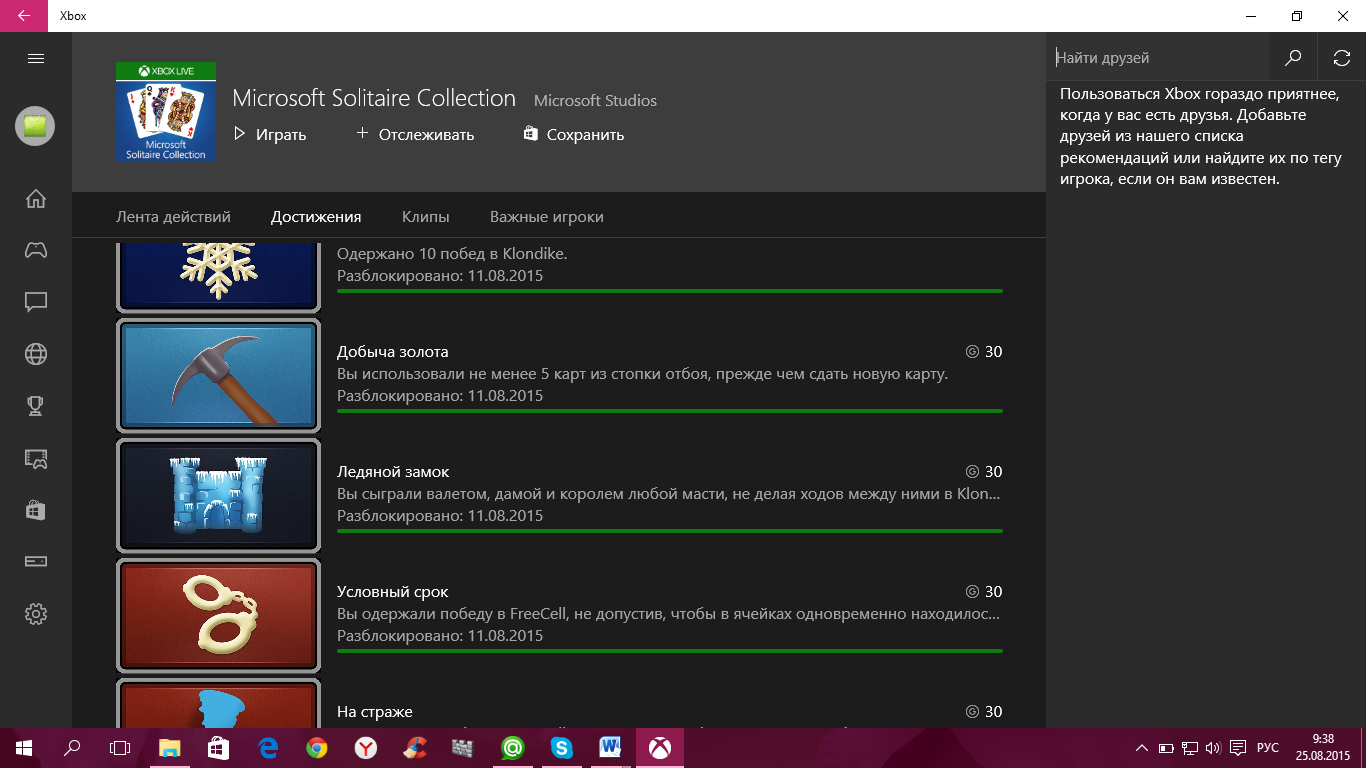Open Action Center notifications icon

1238,748
